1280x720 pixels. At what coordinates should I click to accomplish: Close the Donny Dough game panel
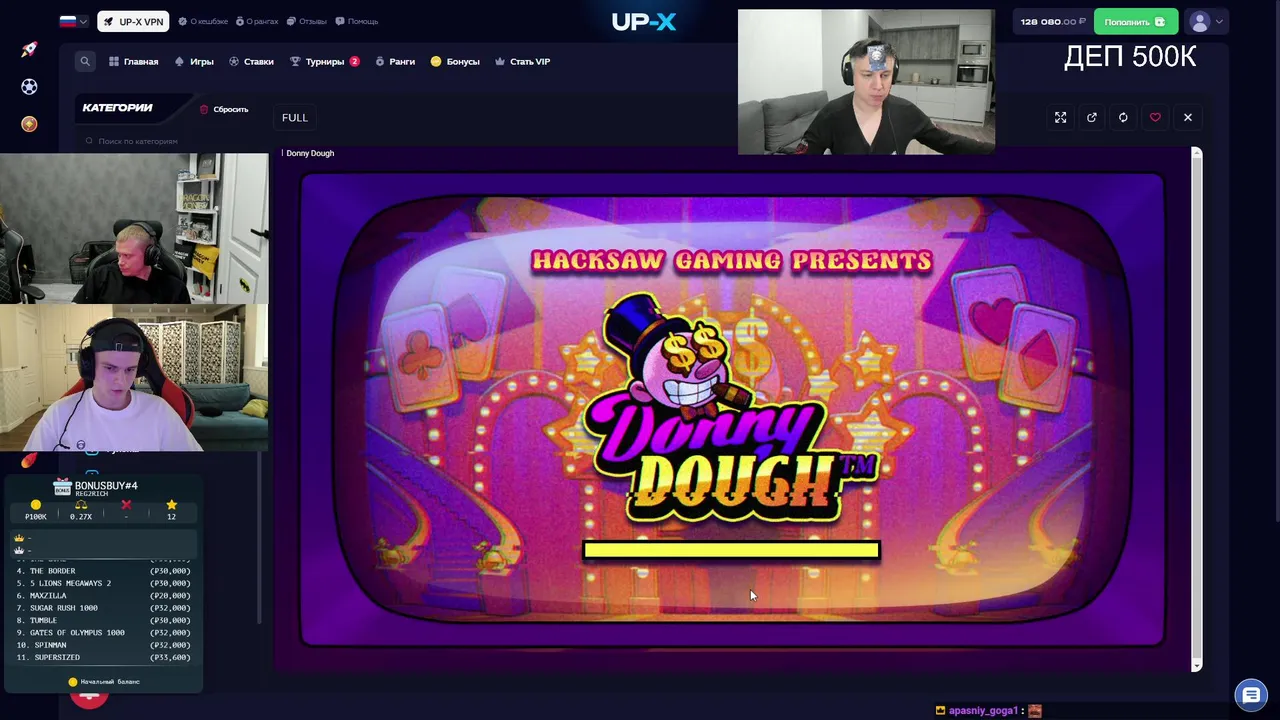(1188, 118)
